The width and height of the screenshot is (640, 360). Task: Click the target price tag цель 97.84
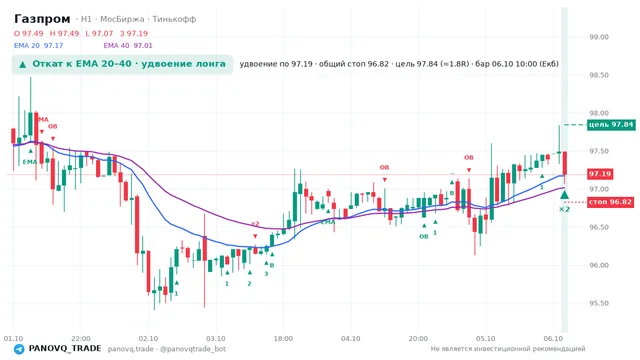tap(611, 124)
